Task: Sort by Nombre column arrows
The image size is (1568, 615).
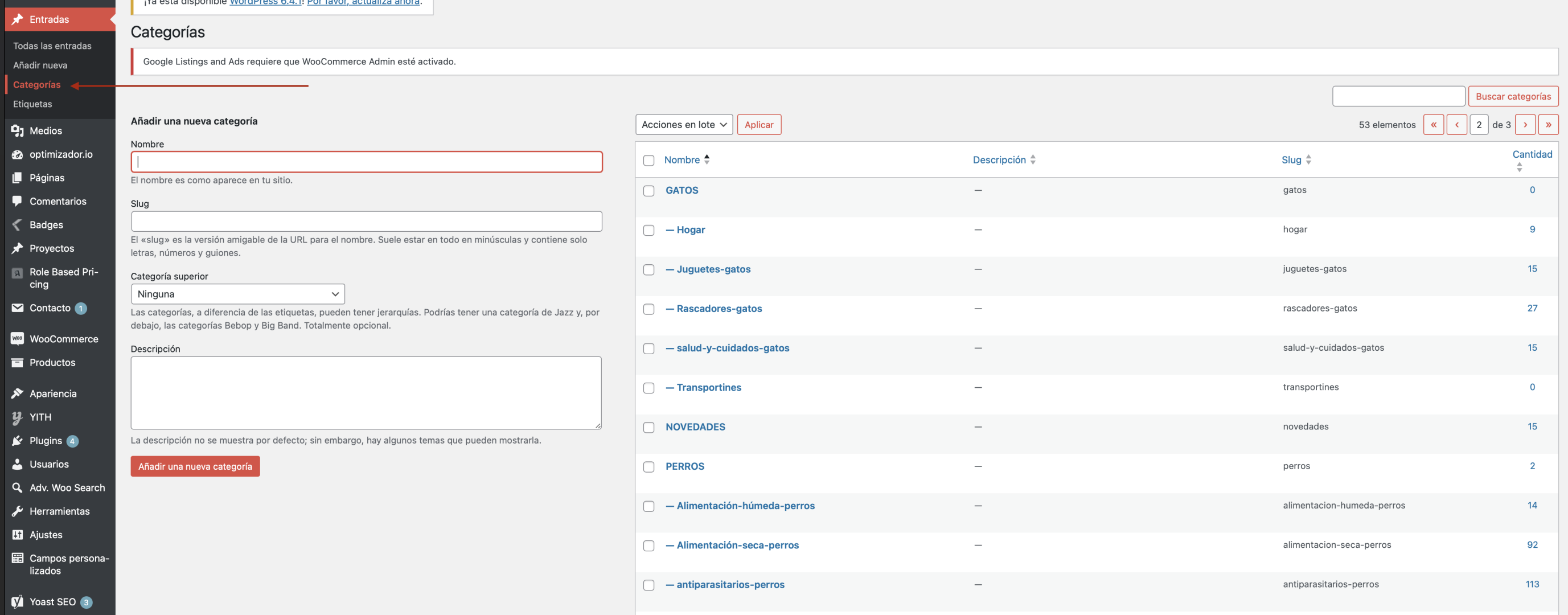Action: click(707, 159)
